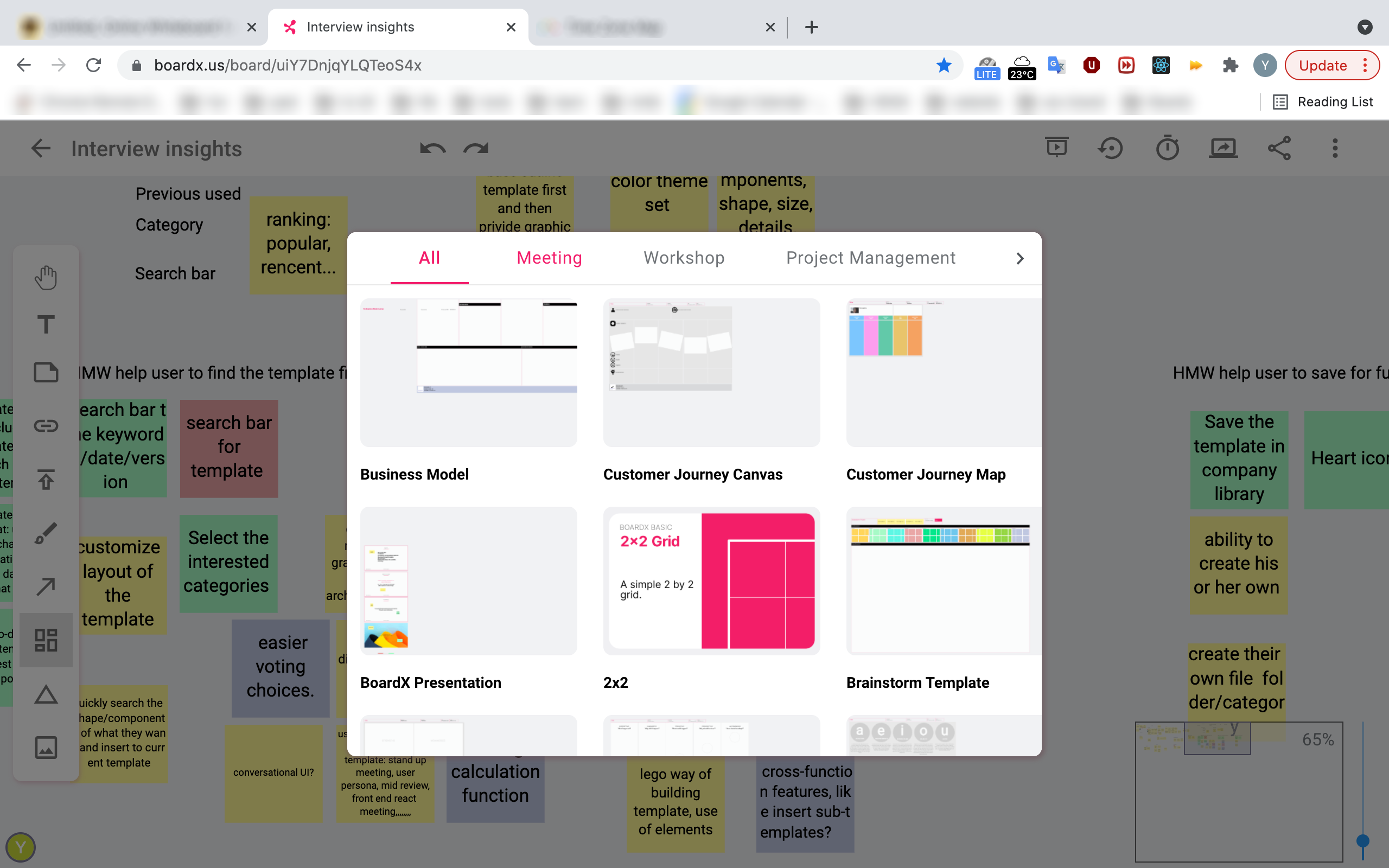This screenshot has height=868, width=1389.
Task: Choose the Business Model template
Action: tap(468, 373)
